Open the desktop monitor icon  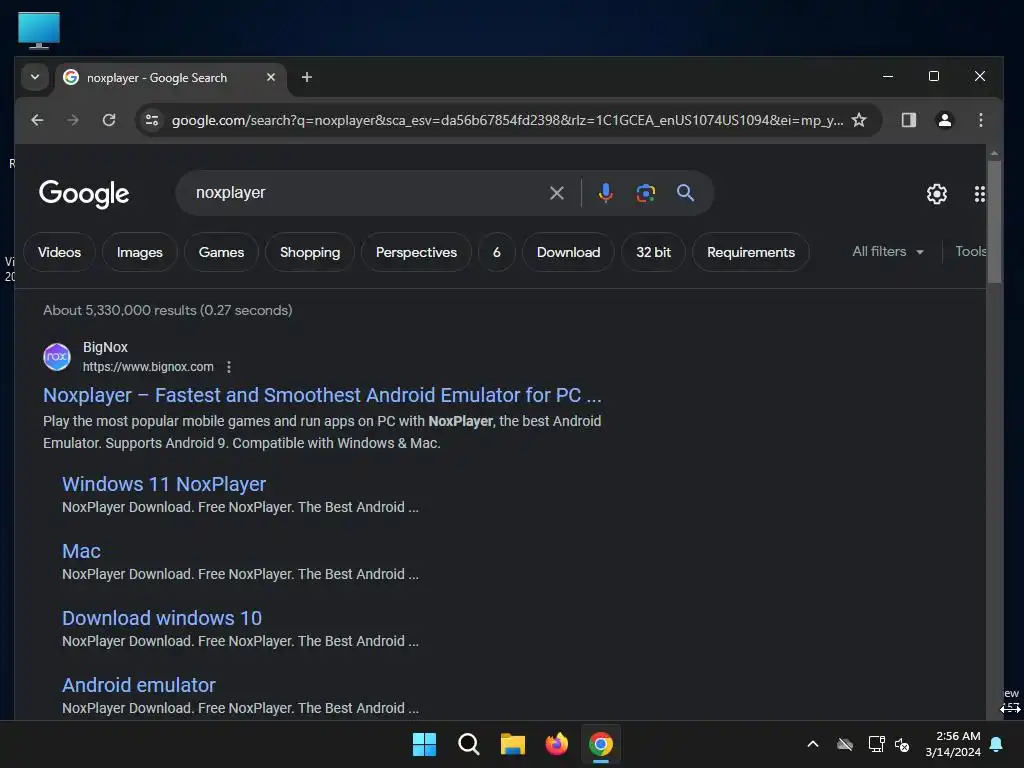[39, 30]
